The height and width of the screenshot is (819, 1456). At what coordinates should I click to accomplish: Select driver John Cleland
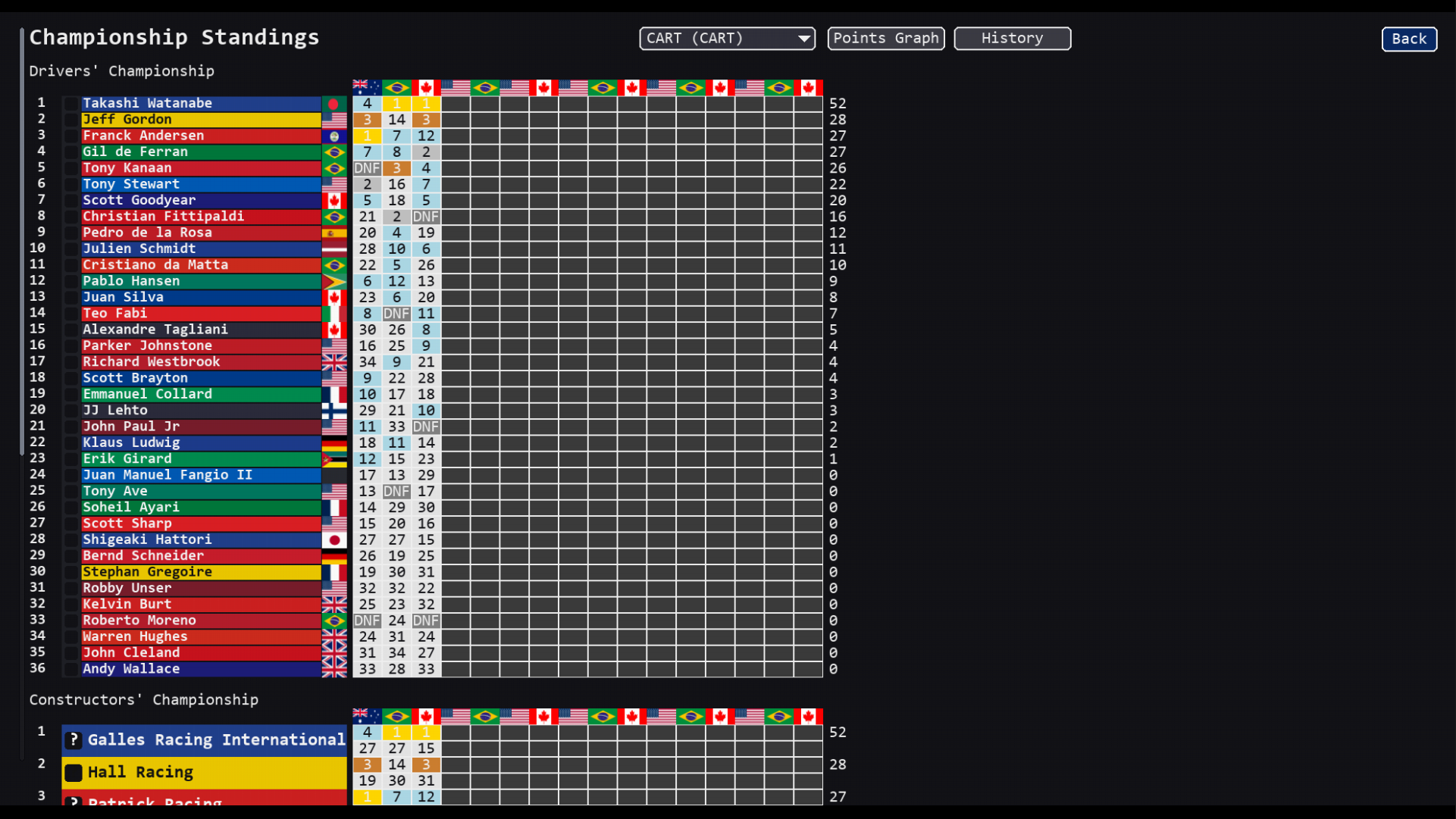click(x=202, y=653)
